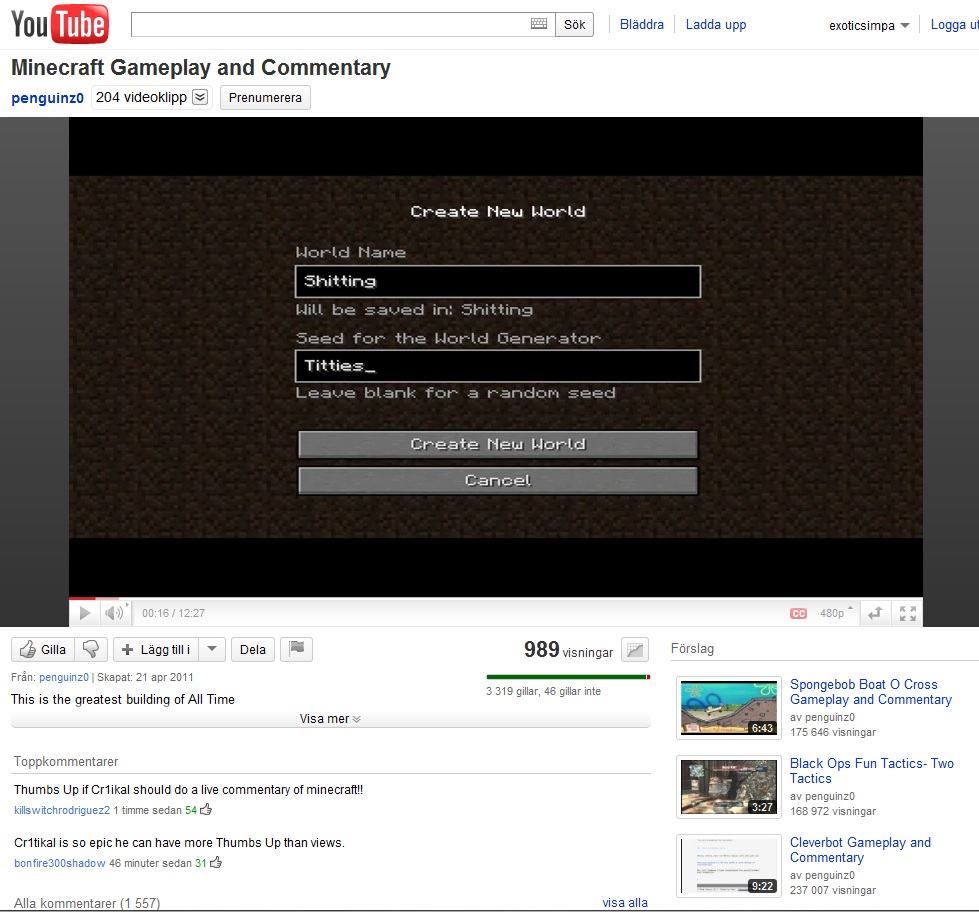Open the killswitchrodriguez2 commenter profile

[x=62, y=810]
